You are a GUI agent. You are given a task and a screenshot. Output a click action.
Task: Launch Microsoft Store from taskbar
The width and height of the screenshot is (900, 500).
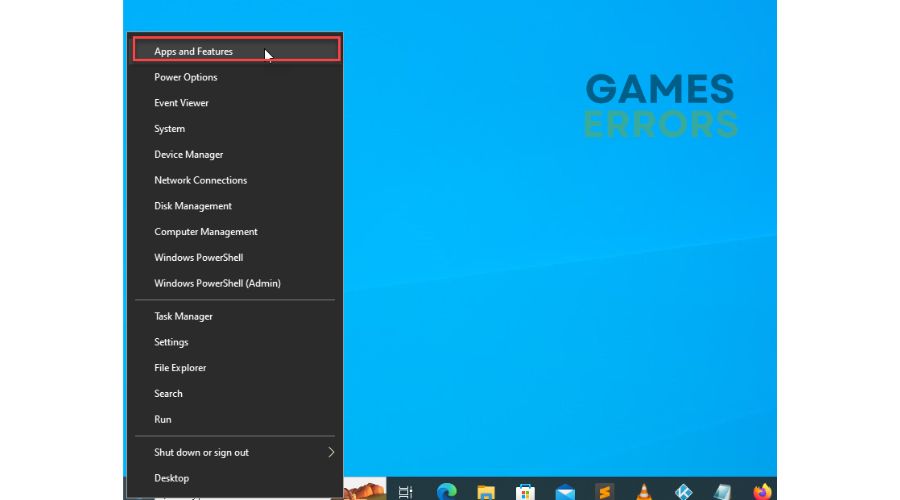(525, 492)
